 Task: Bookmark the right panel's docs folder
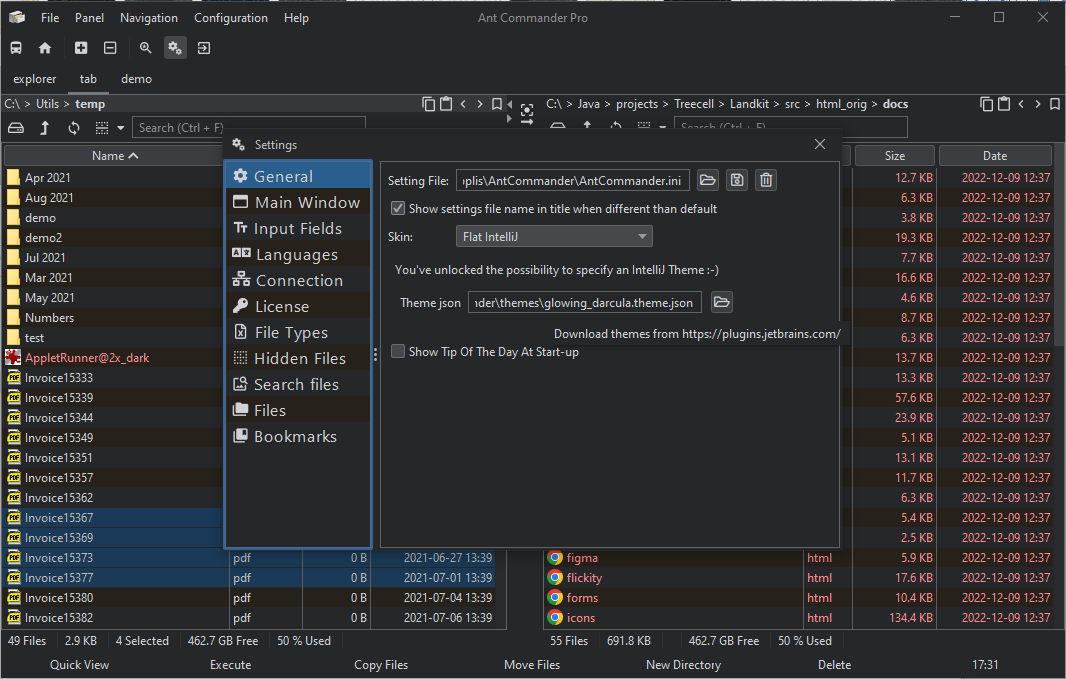click(1055, 104)
